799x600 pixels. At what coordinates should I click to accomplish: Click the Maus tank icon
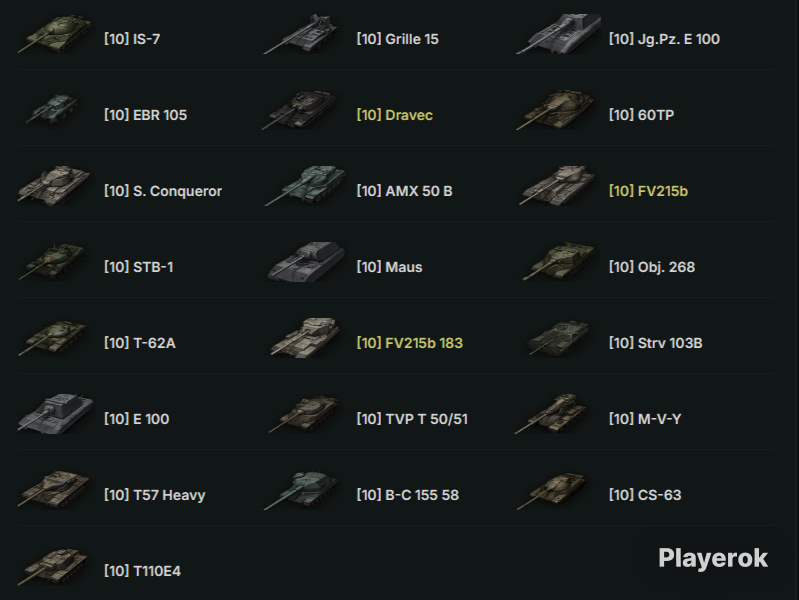(x=306, y=262)
